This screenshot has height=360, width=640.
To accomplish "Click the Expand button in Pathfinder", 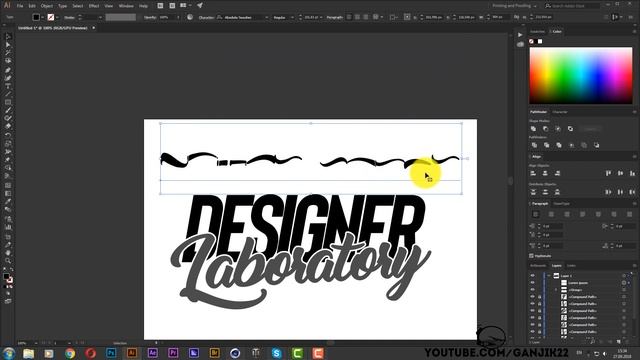I will (590, 129).
